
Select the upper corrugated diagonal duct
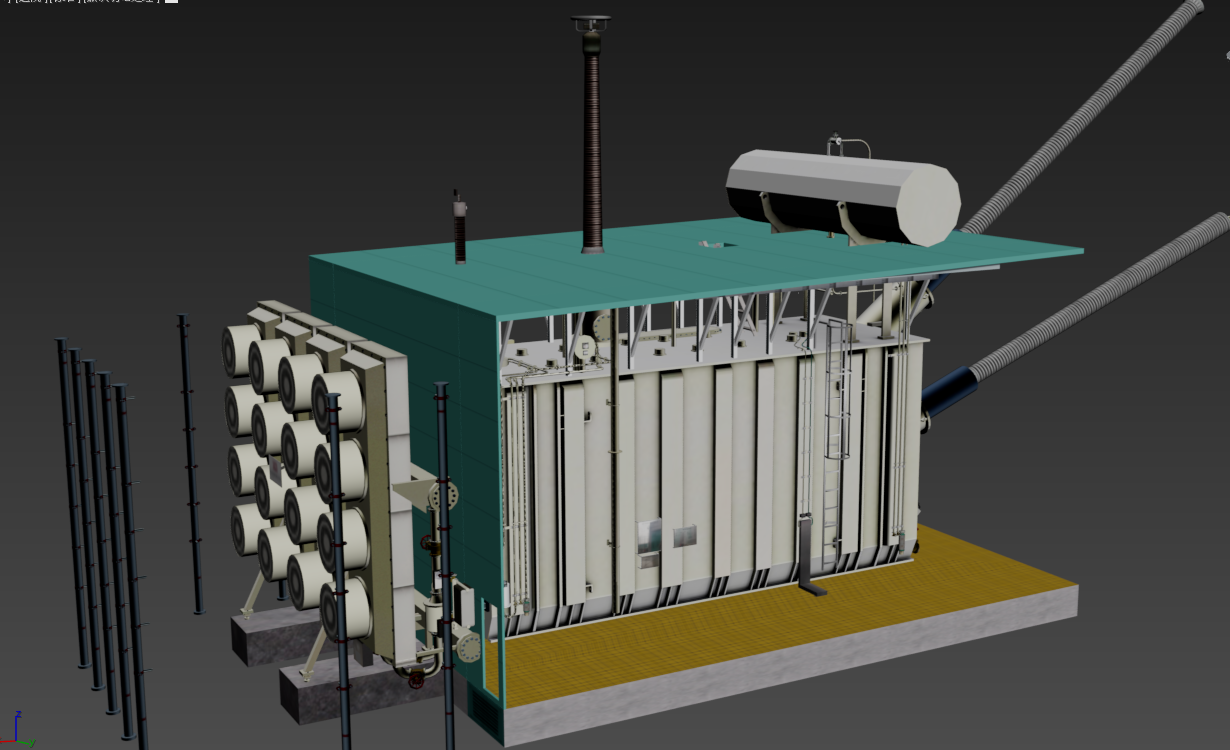click(1090, 120)
